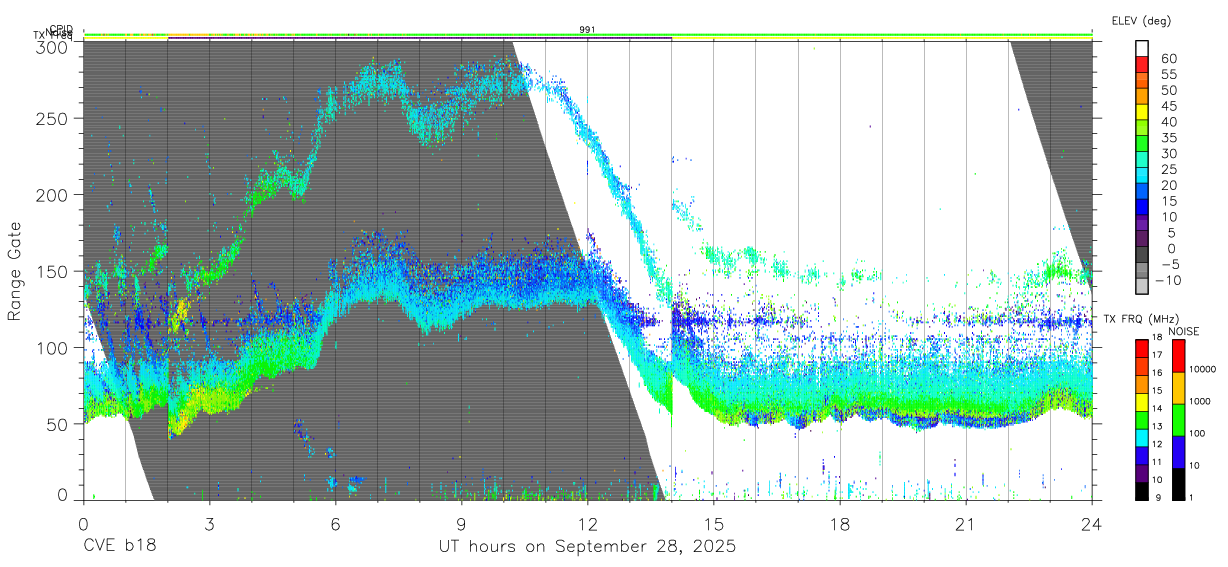Click the '150' range gate tick label
Image resolution: width=1228 pixels, height=567 pixels.
51,271
